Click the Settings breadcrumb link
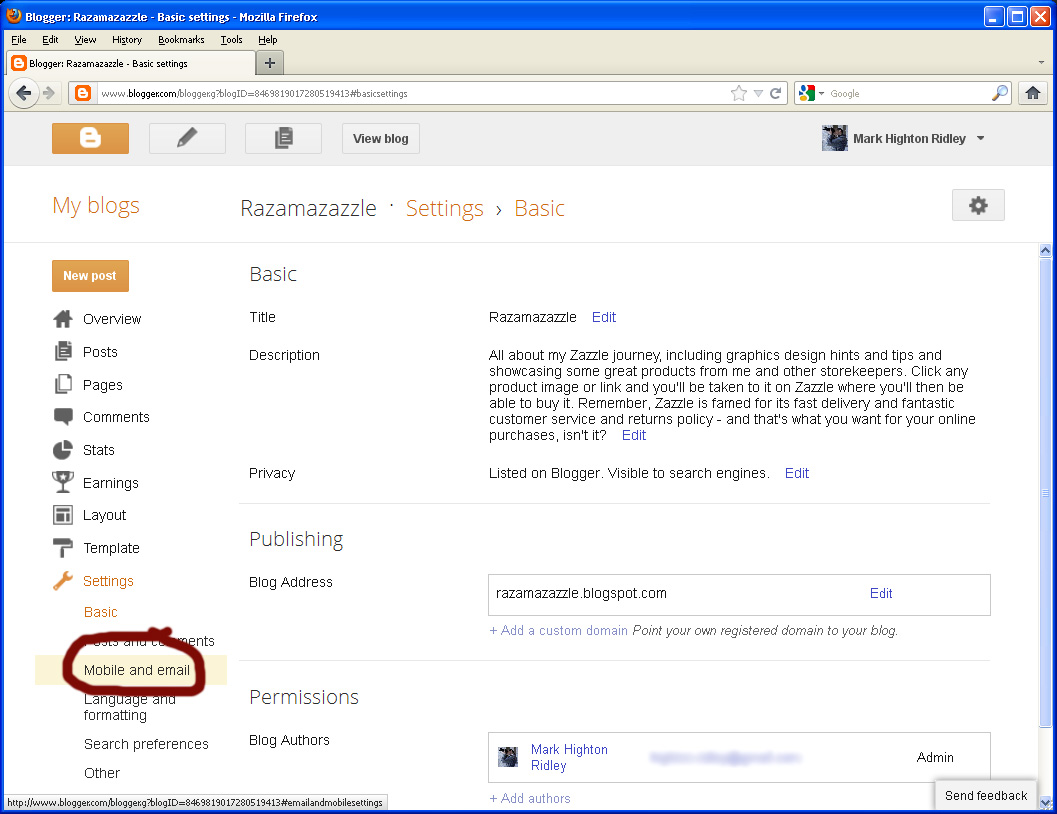The height and width of the screenshot is (814, 1057). click(444, 208)
